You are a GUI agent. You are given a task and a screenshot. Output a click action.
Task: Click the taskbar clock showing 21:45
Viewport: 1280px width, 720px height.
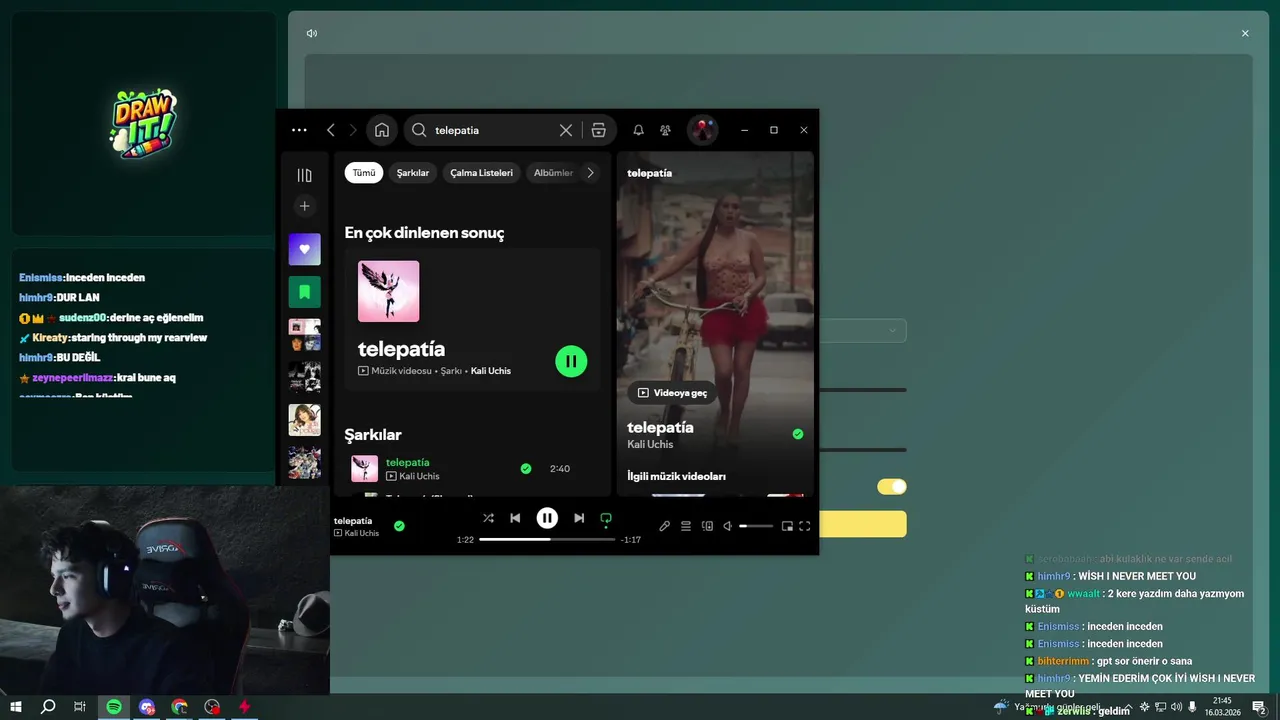[x=1222, y=707]
